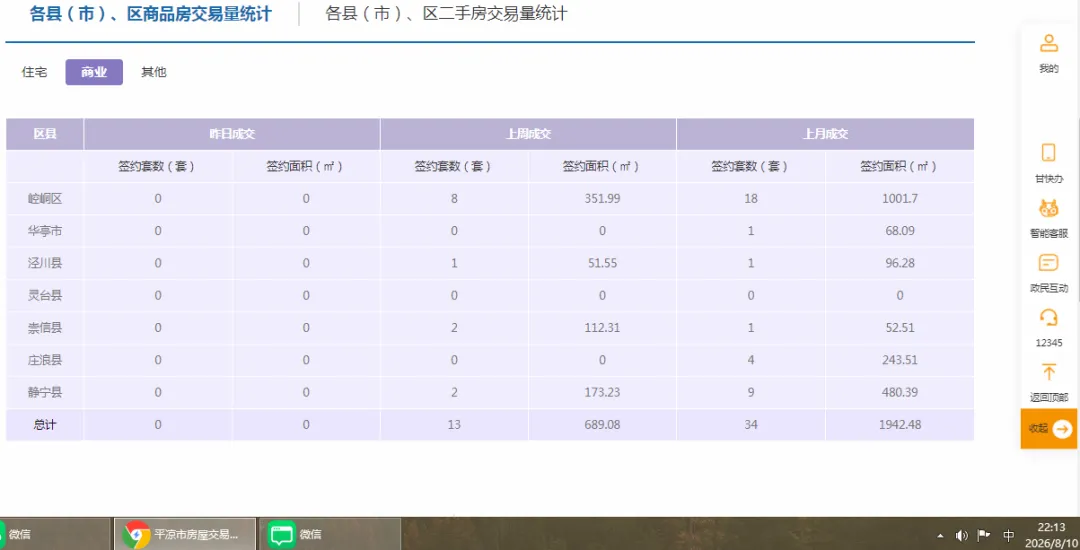Click the 静宁县 row label

pos(45,392)
